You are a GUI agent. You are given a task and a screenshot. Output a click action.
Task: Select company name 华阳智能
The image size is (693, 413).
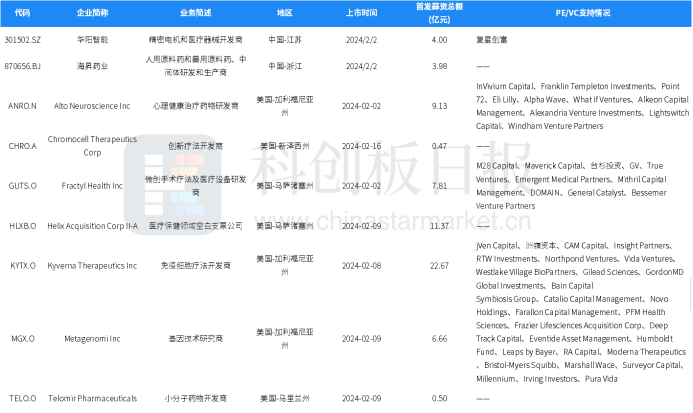tap(92, 40)
